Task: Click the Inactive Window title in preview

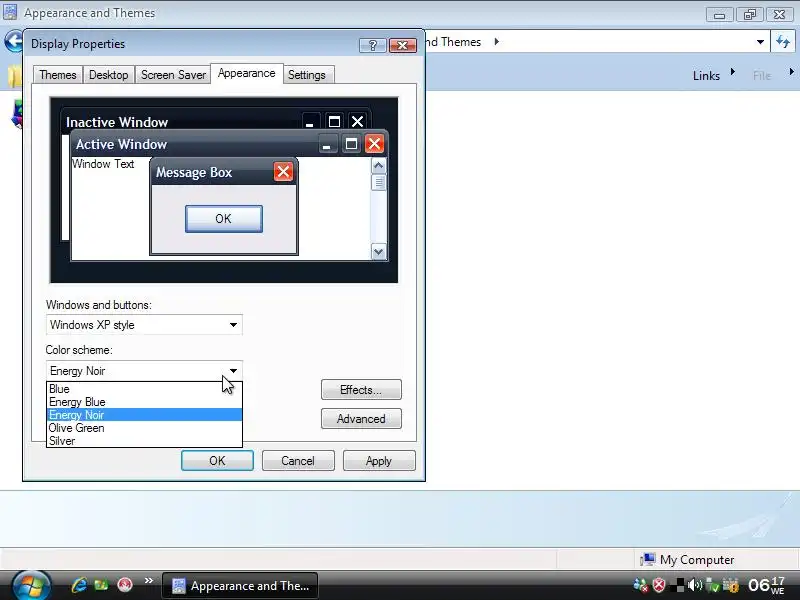Action: click(117, 122)
